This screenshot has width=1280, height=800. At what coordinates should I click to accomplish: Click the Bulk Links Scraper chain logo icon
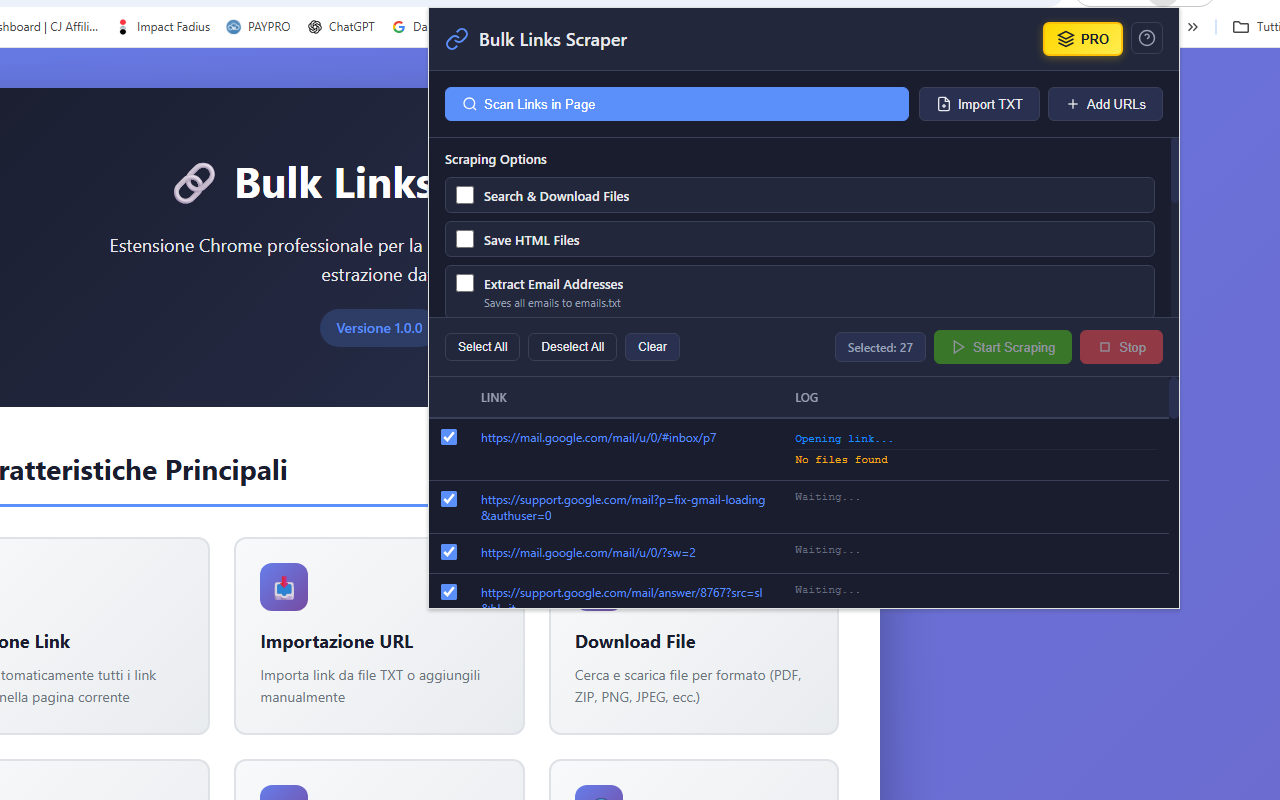tap(457, 39)
